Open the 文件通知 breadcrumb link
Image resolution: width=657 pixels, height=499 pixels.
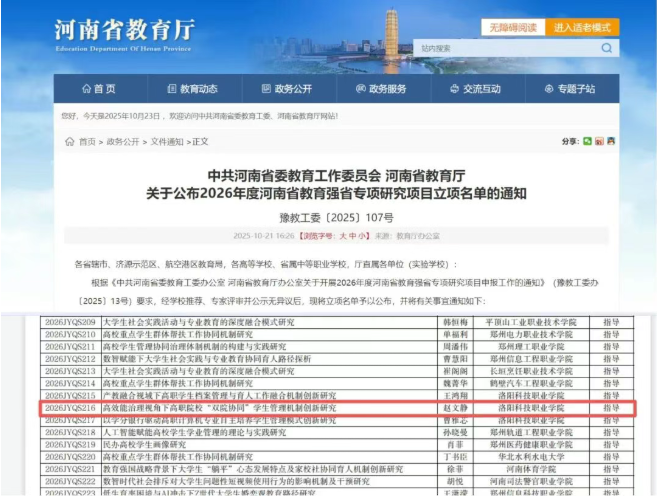(168, 142)
